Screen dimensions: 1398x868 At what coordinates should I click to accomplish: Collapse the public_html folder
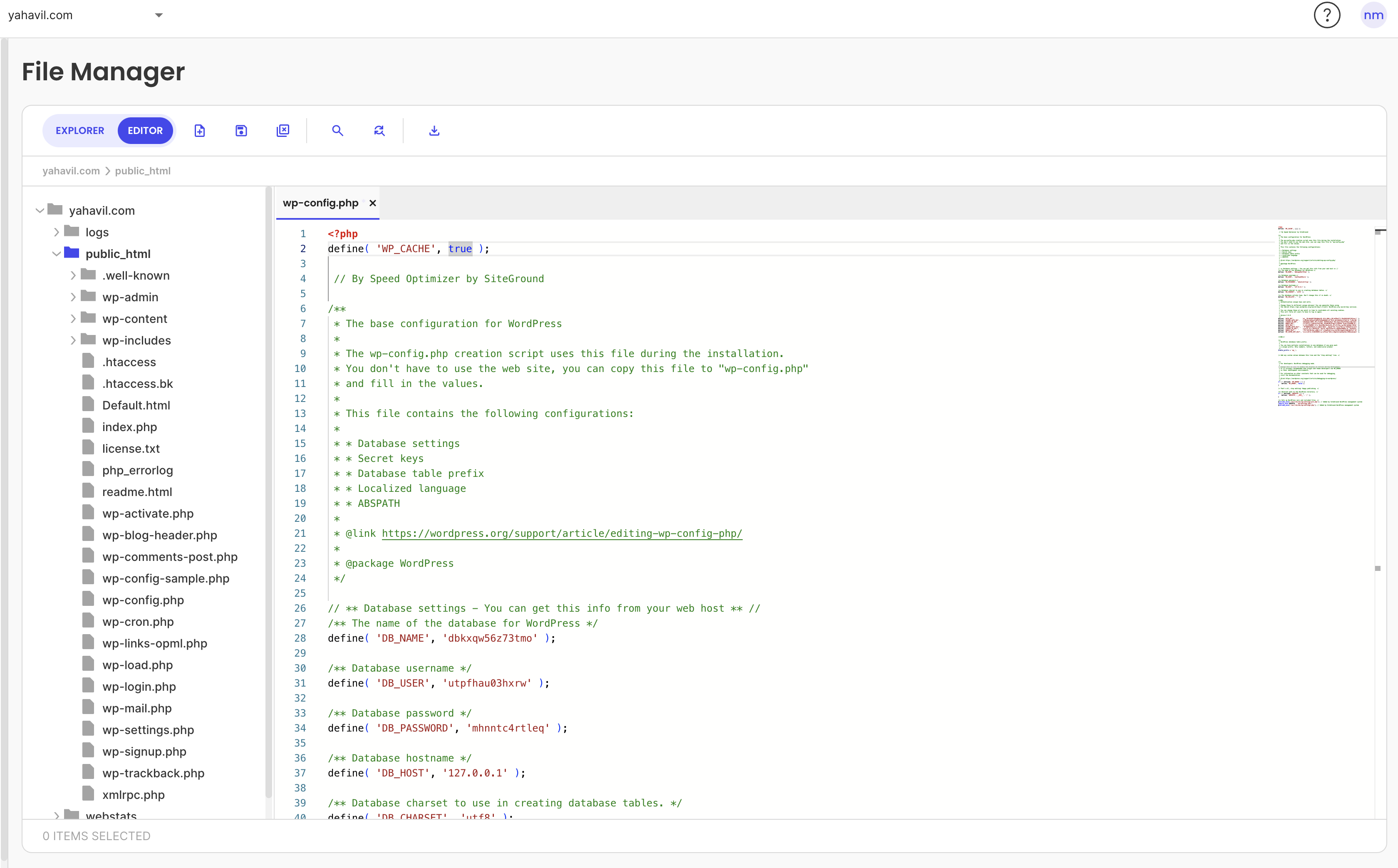[56, 254]
